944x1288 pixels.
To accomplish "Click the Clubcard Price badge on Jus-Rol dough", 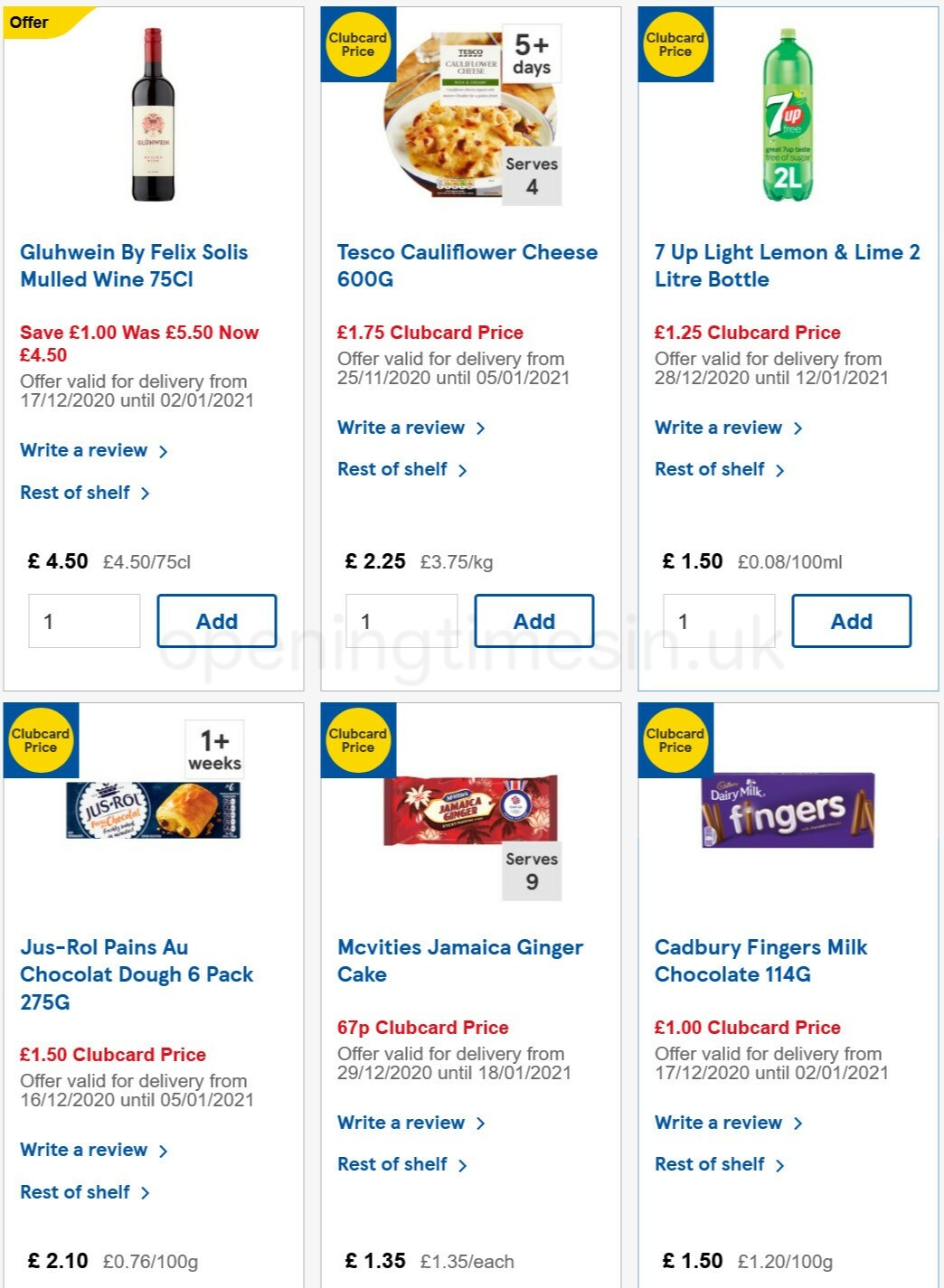I will click(x=41, y=740).
